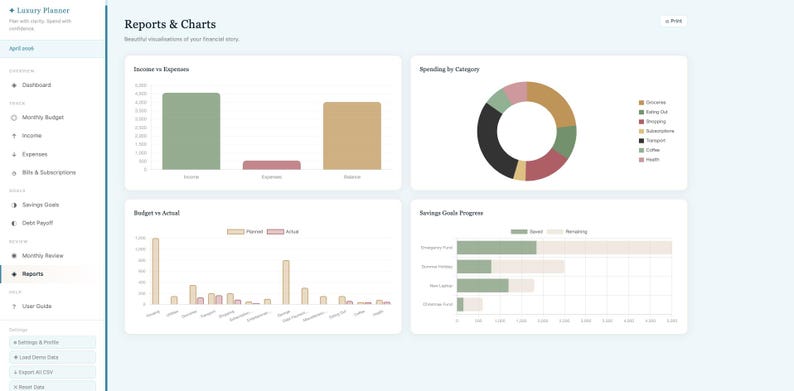Toggle Transport in the spending legend

point(652,141)
